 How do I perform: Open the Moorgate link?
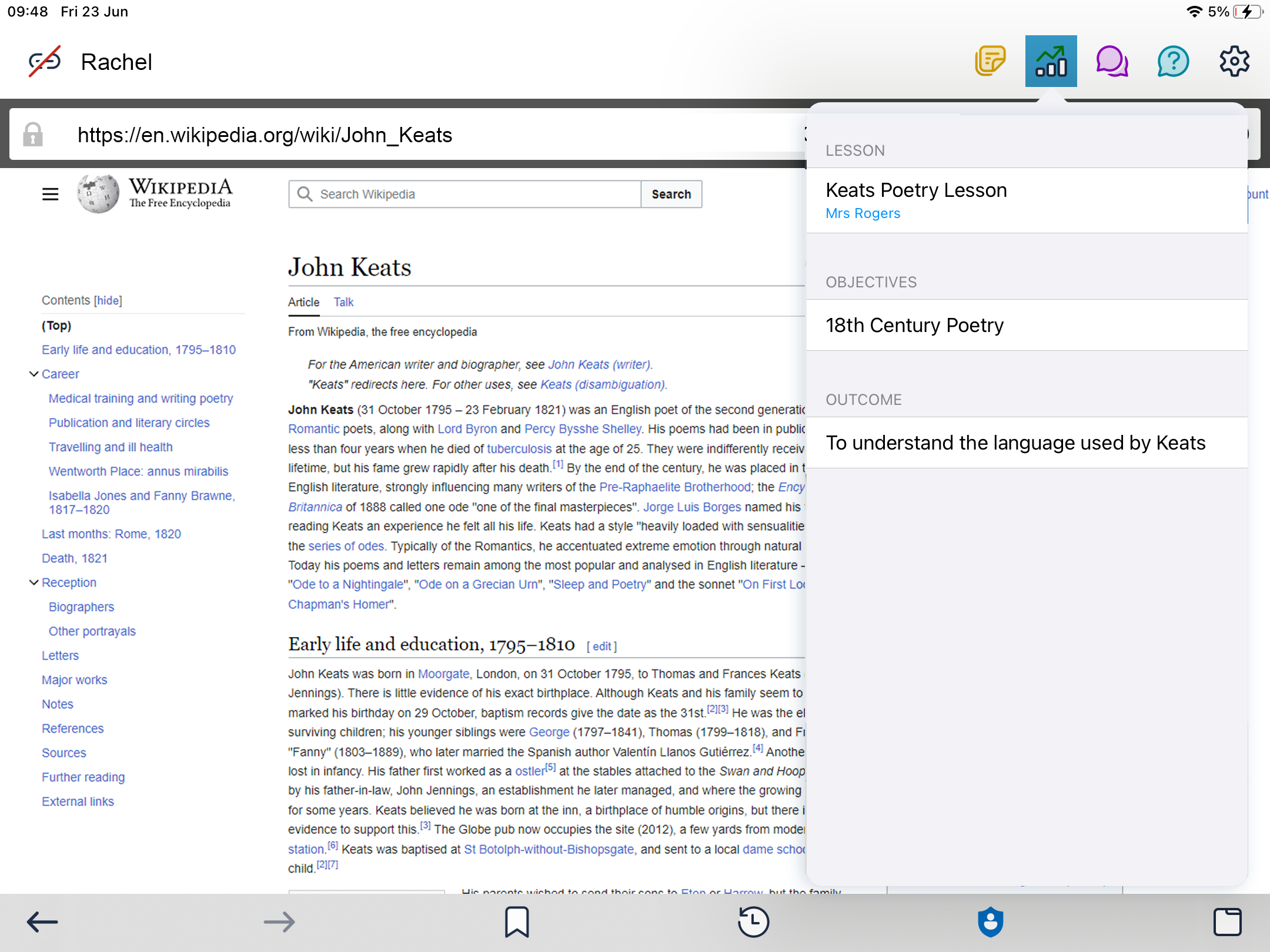tap(443, 674)
